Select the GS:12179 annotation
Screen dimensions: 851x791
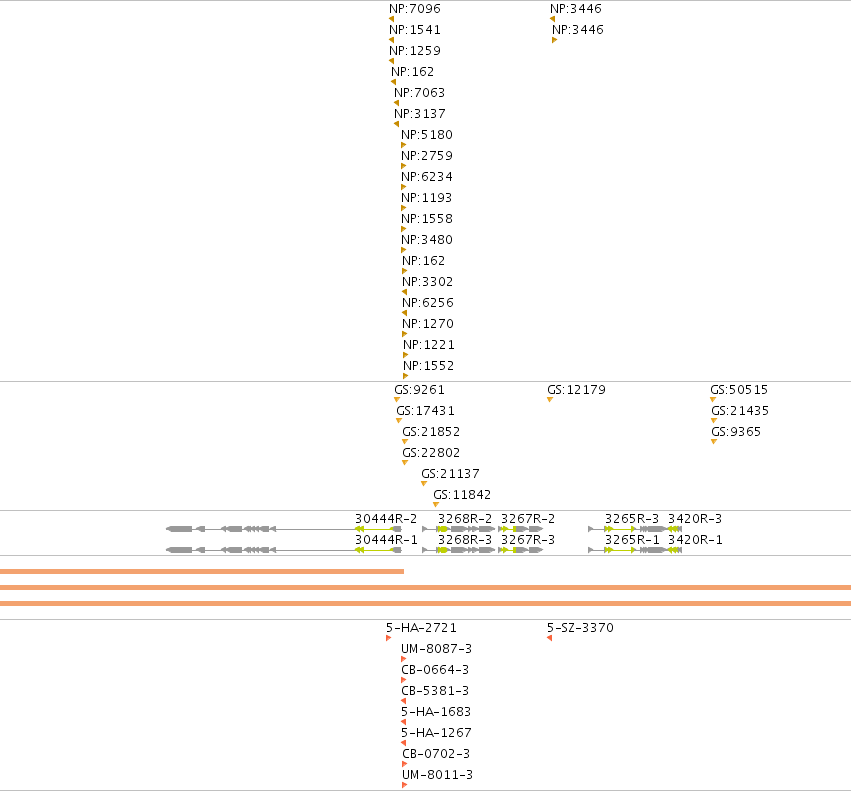(x=576, y=390)
